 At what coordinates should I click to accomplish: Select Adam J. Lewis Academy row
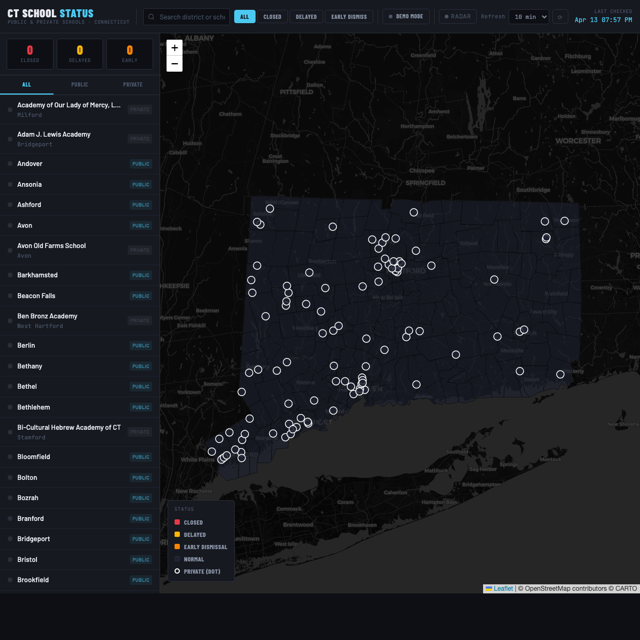click(x=80, y=139)
